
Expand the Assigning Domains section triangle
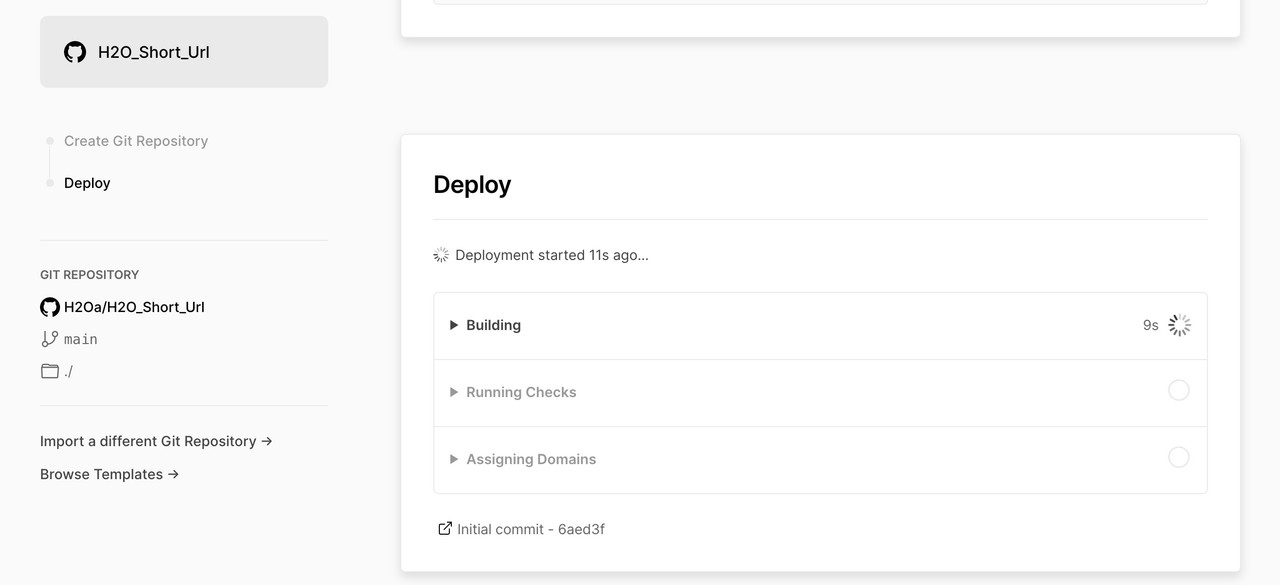point(454,459)
